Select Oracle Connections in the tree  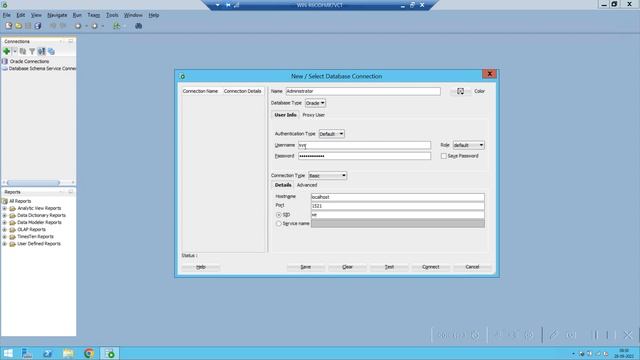pos(29,61)
